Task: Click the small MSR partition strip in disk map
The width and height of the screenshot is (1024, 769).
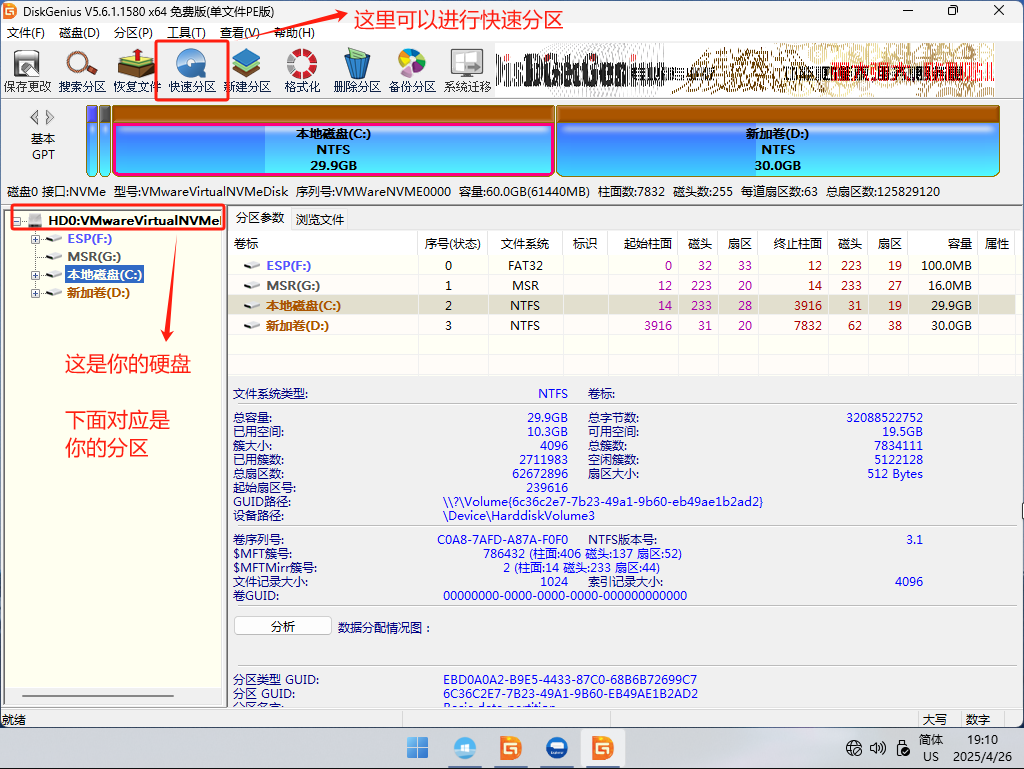Action: pyautogui.click(x=104, y=141)
